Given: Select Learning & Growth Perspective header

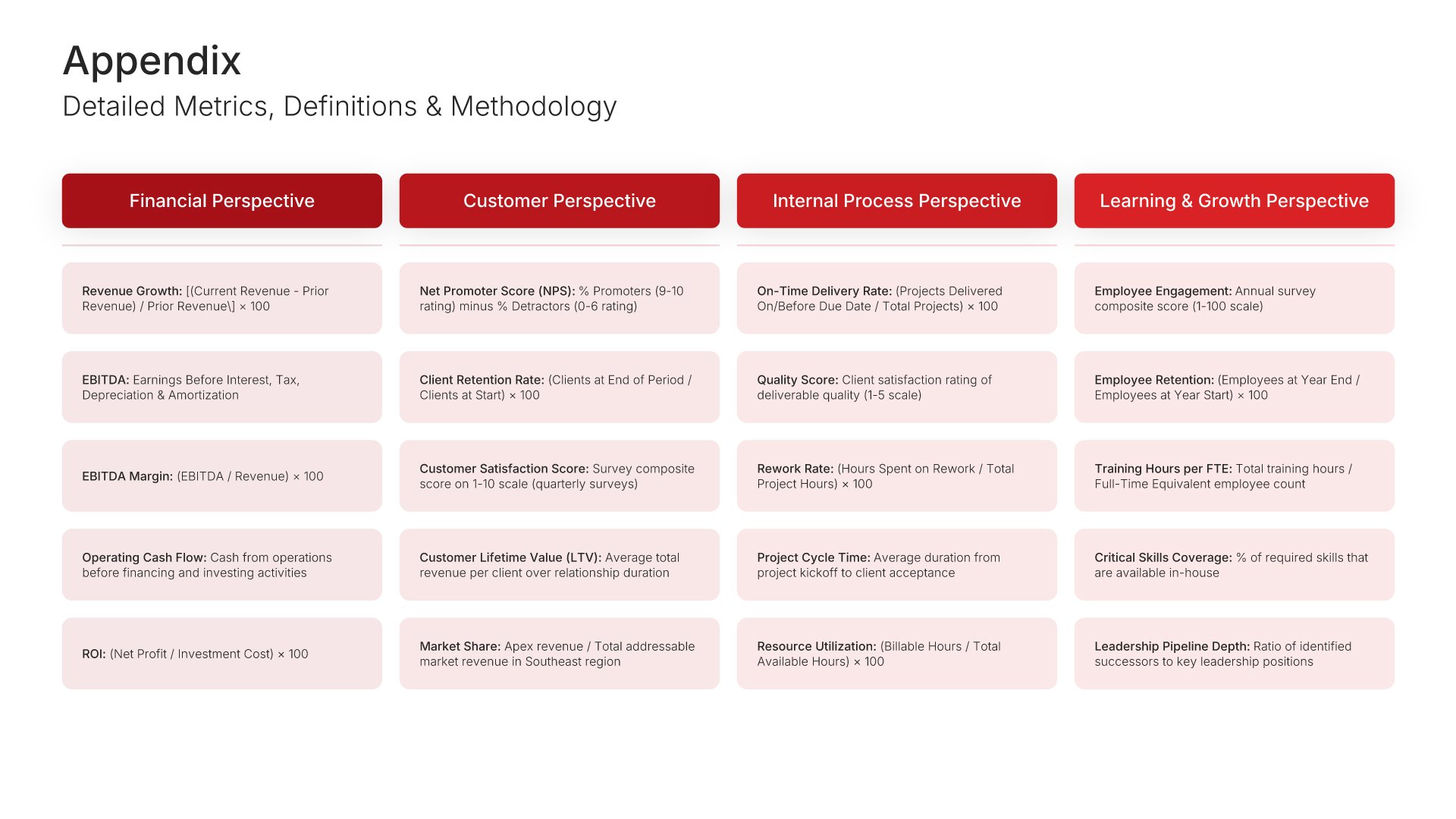Looking at the screenshot, I should [1234, 201].
